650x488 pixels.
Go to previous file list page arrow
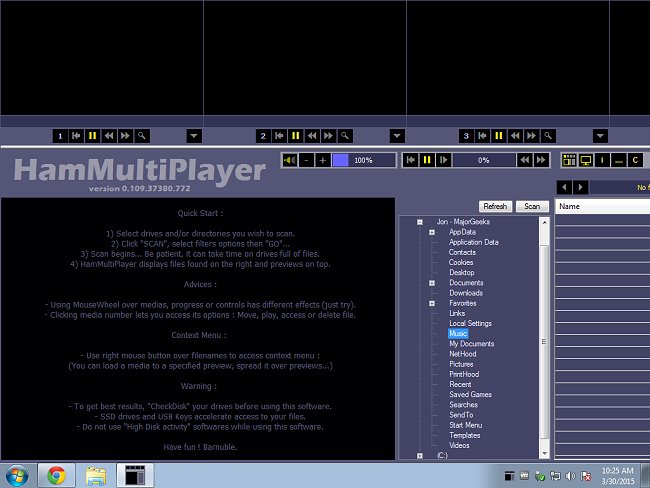click(x=564, y=187)
